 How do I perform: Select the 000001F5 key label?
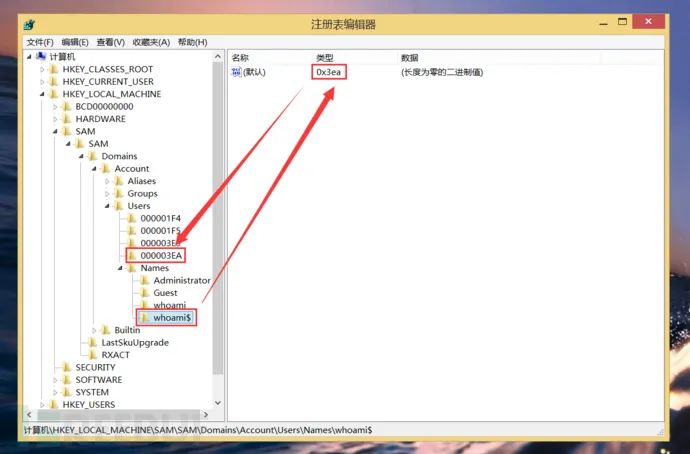161,231
